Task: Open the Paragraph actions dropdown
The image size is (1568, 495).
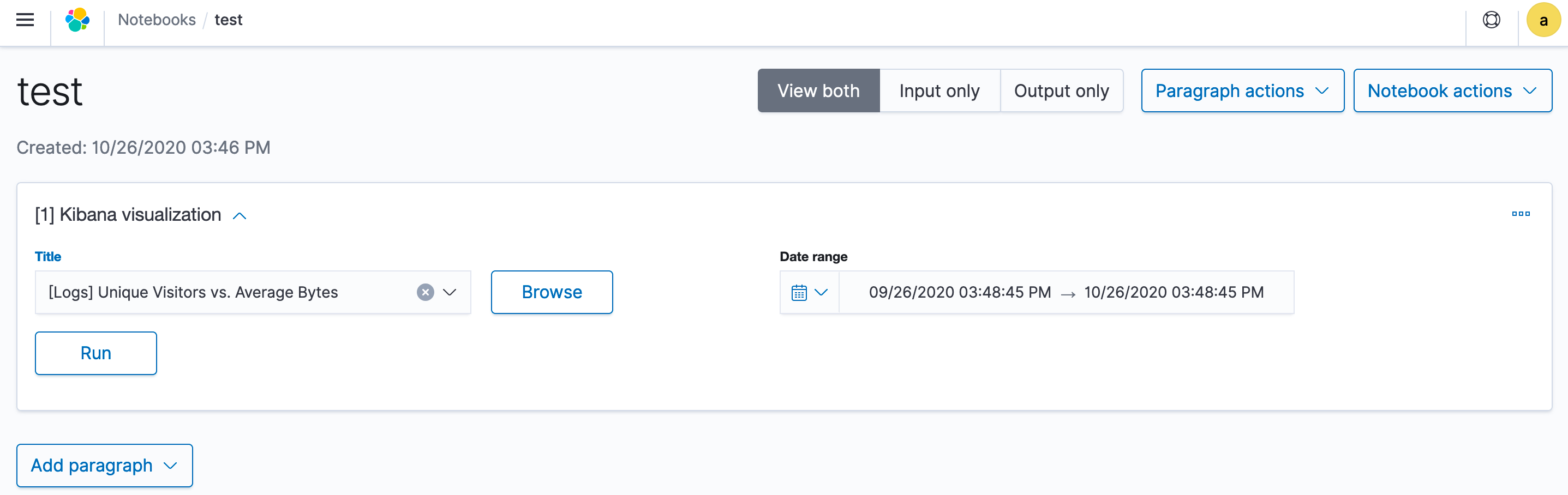Action: coord(1242,90)
